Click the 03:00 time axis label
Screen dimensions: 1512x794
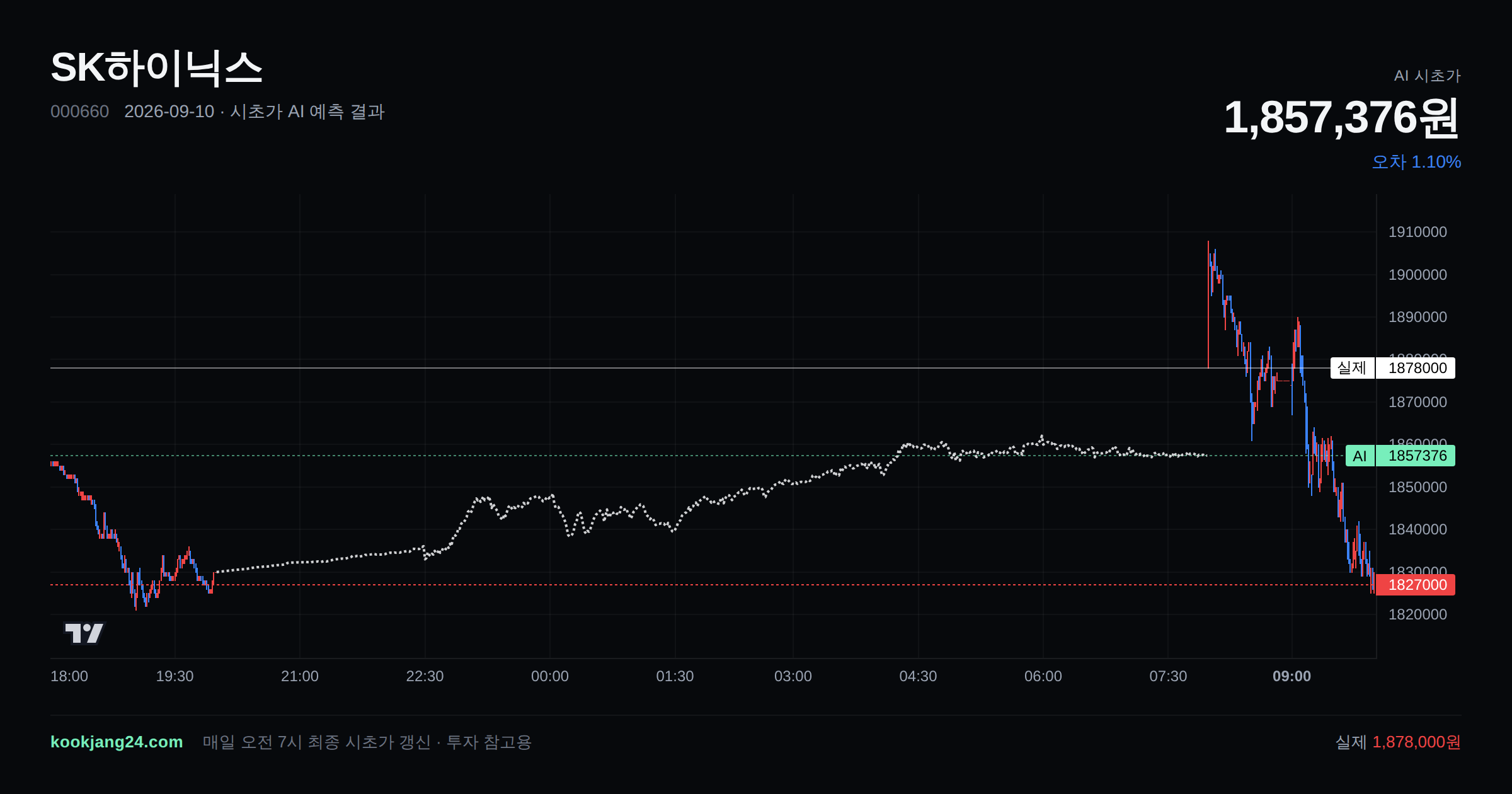pyautogui.click(x=793, y=676)
